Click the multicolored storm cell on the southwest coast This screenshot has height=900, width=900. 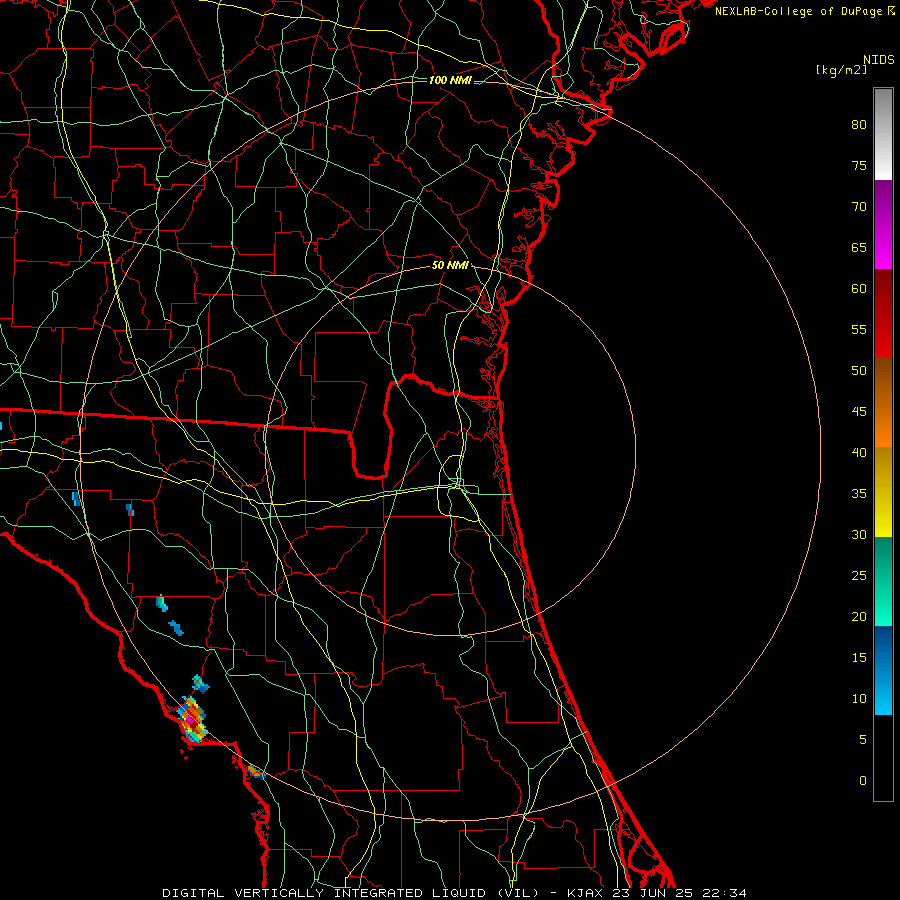coord(192,719)
